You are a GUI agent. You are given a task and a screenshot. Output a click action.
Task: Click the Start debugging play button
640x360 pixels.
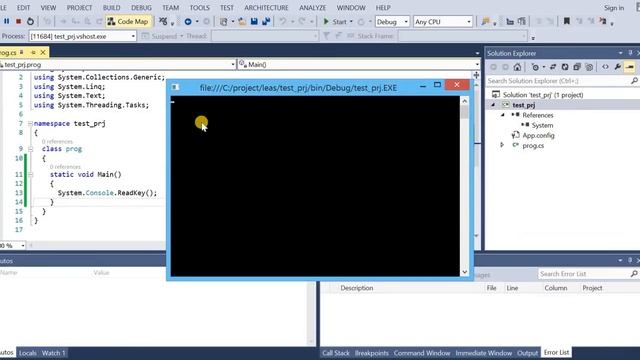click(335, 22)
